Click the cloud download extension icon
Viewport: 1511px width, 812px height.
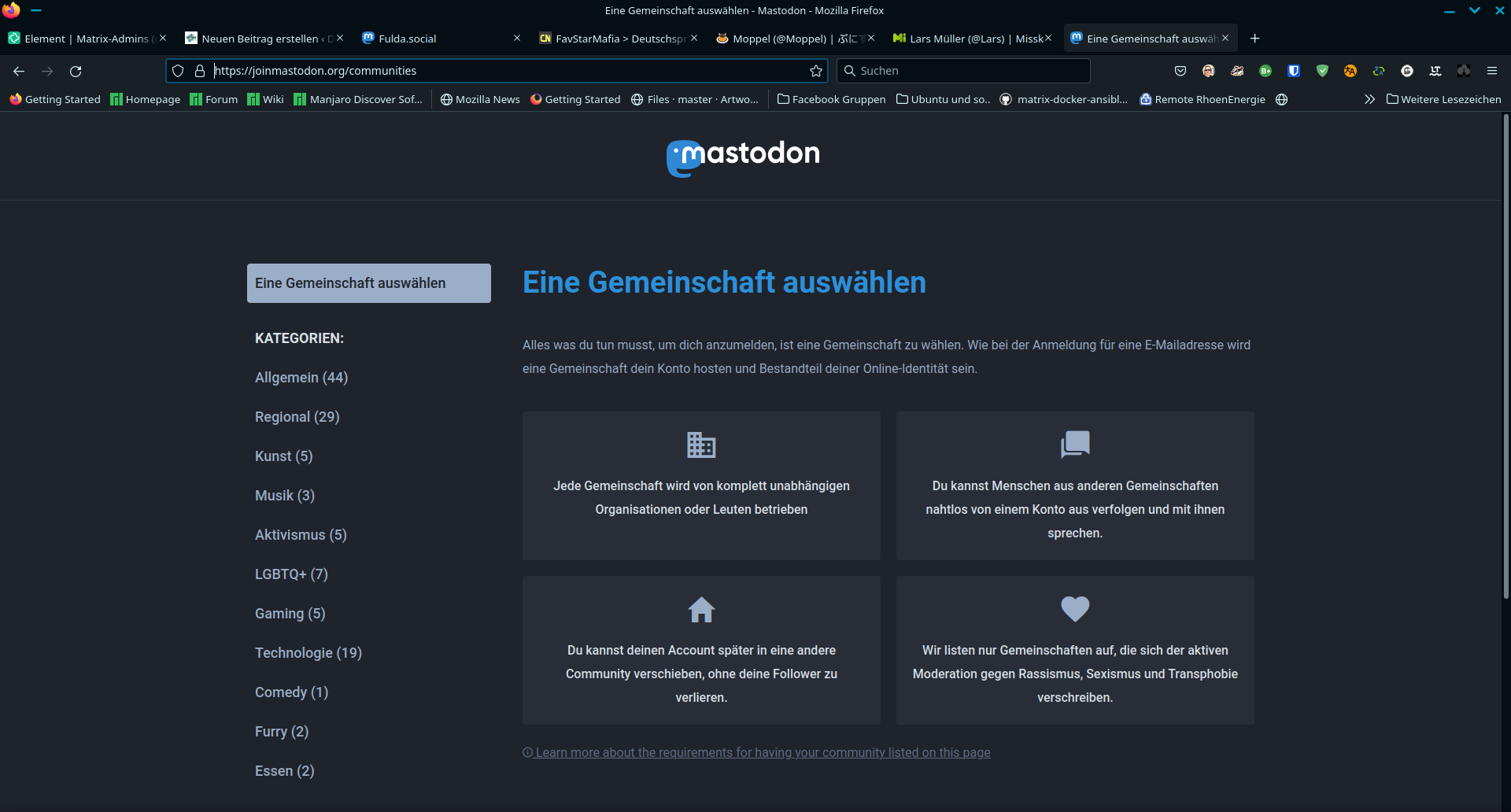1463,71
